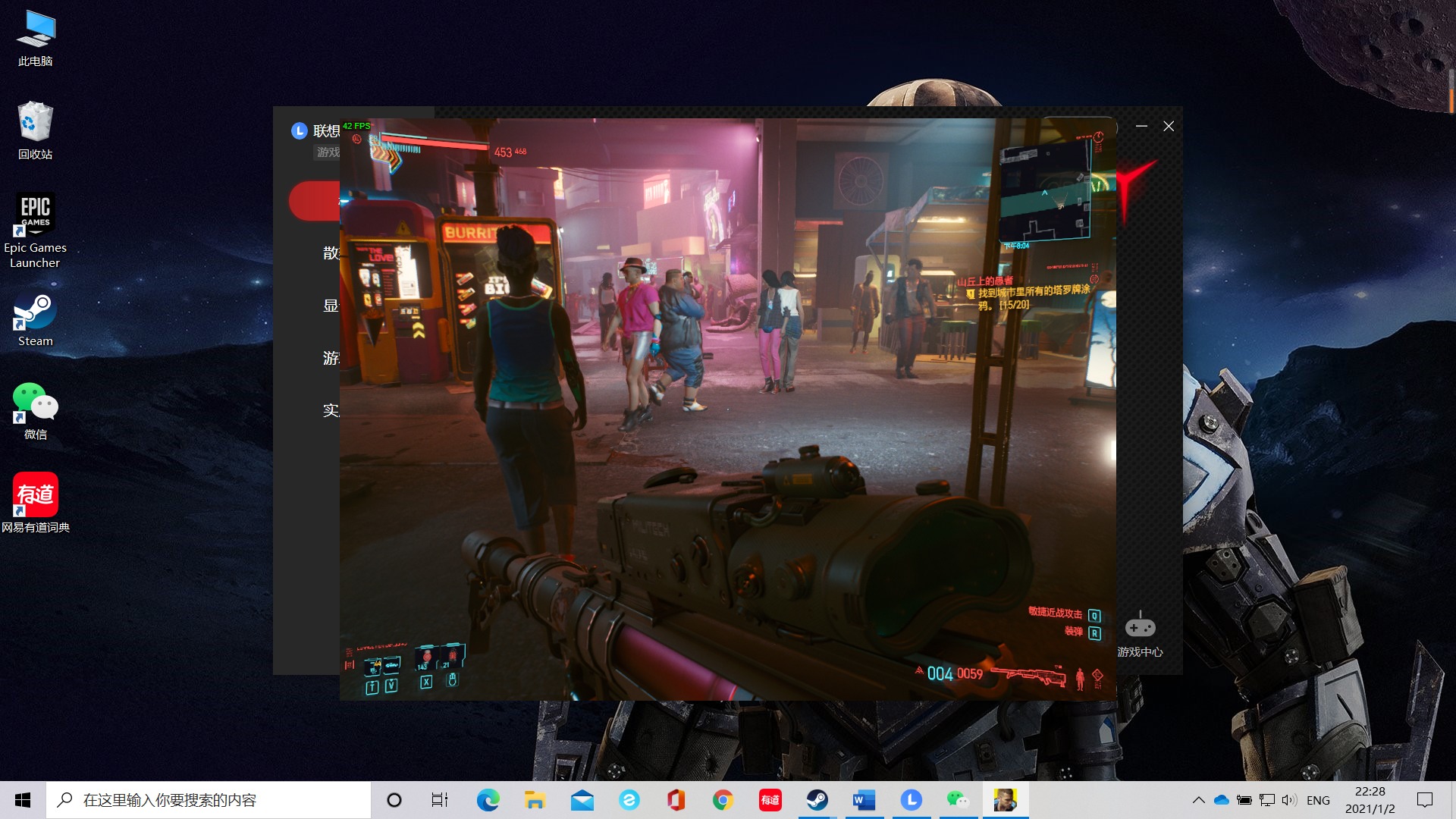The width and height of the screenshot is (1456, 819).
Task: Open the 微信 WeChat desktop shortcut
Action: pos(36,412)
